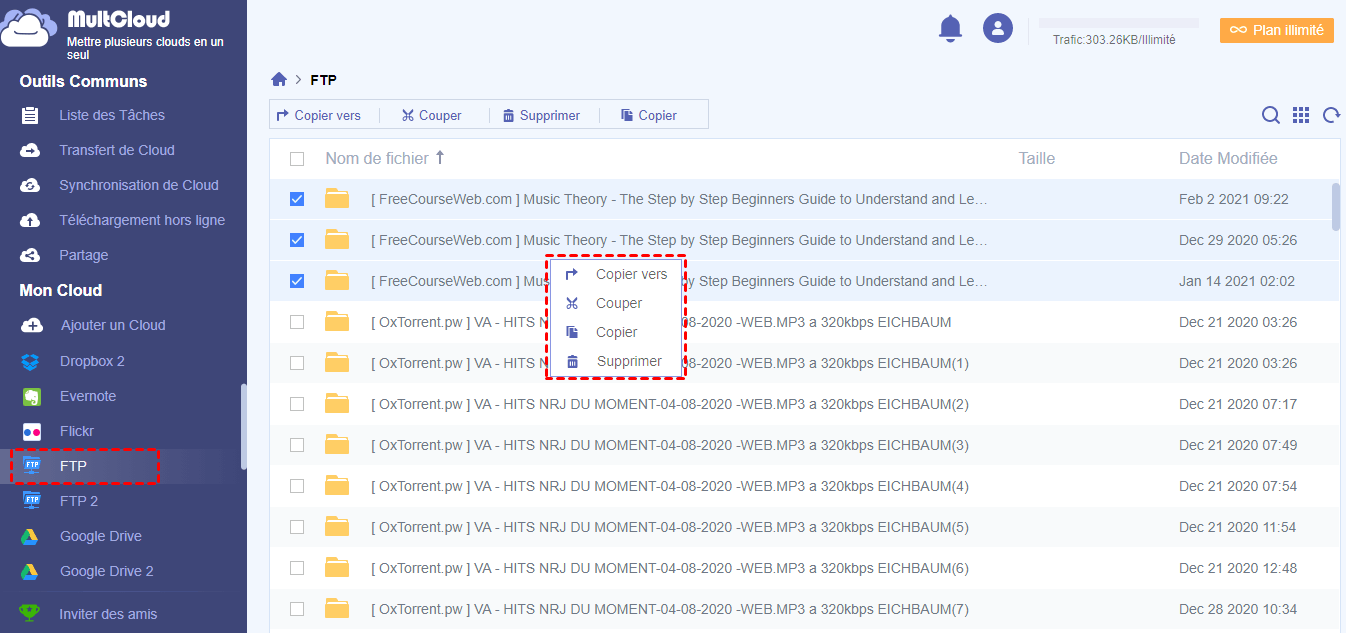Viewport: 1346px width, 633px height.
Task: Open the EICHBAUM(7) folder name
Action: point(670,609)
